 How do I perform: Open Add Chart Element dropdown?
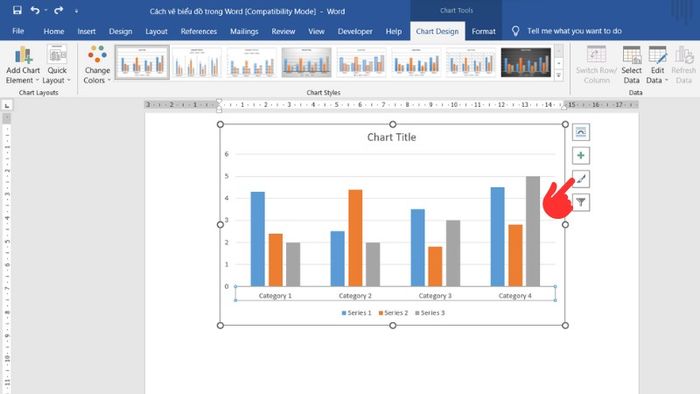[x=23, y=65]
